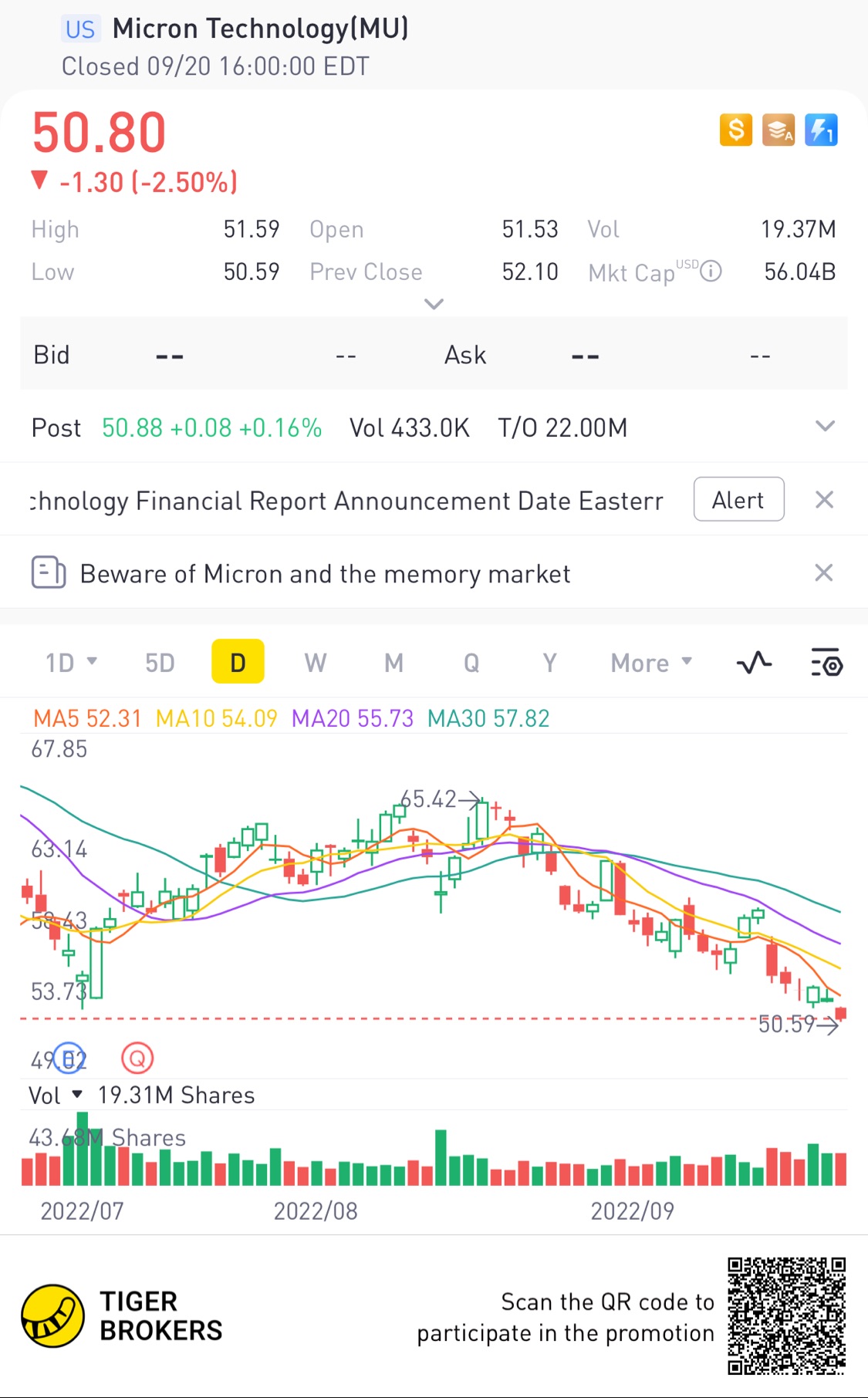
Task: Expand more quote details chevron
Action: tap(434, 304)
